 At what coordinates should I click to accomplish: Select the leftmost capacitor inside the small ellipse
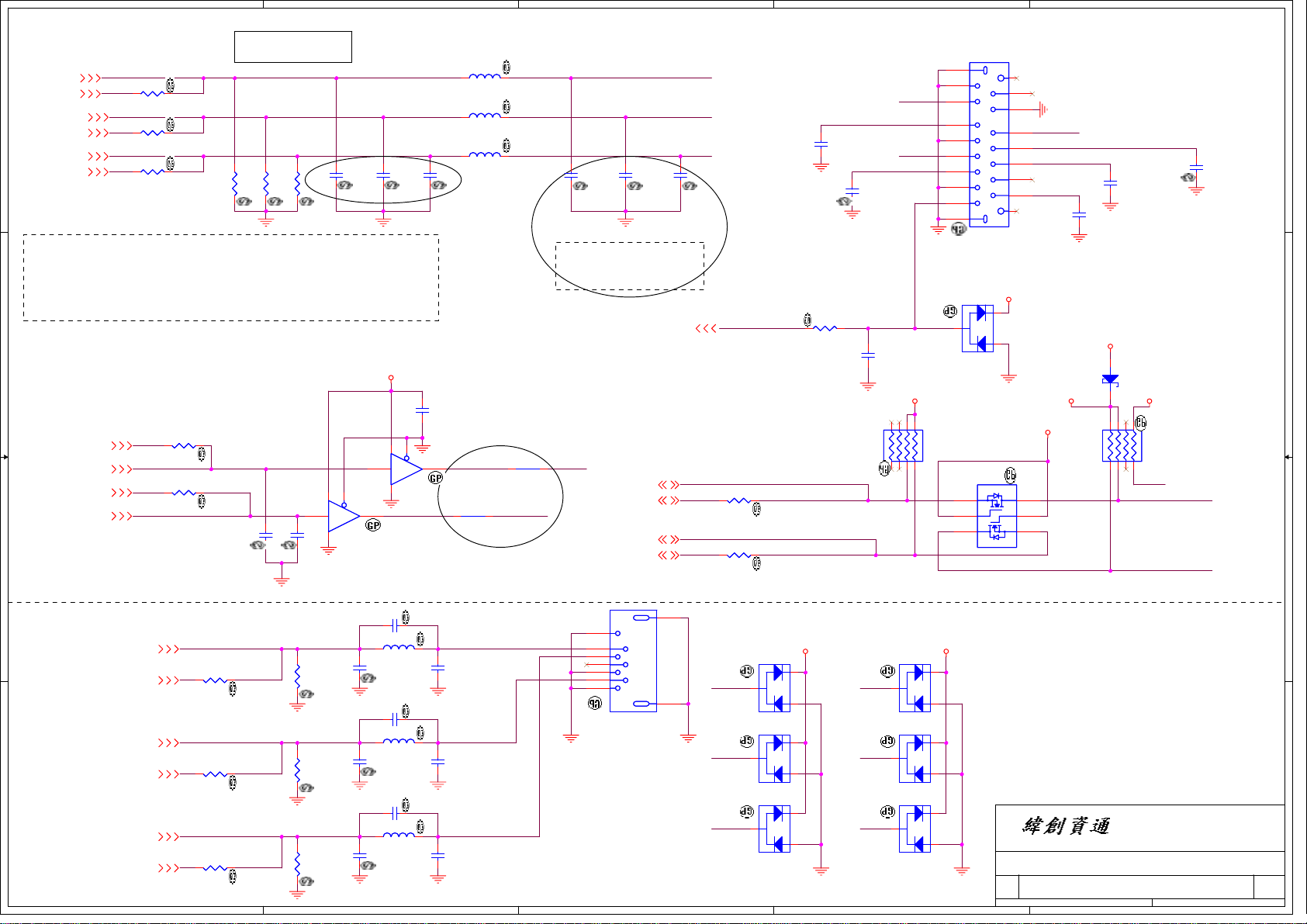[336, 176]
